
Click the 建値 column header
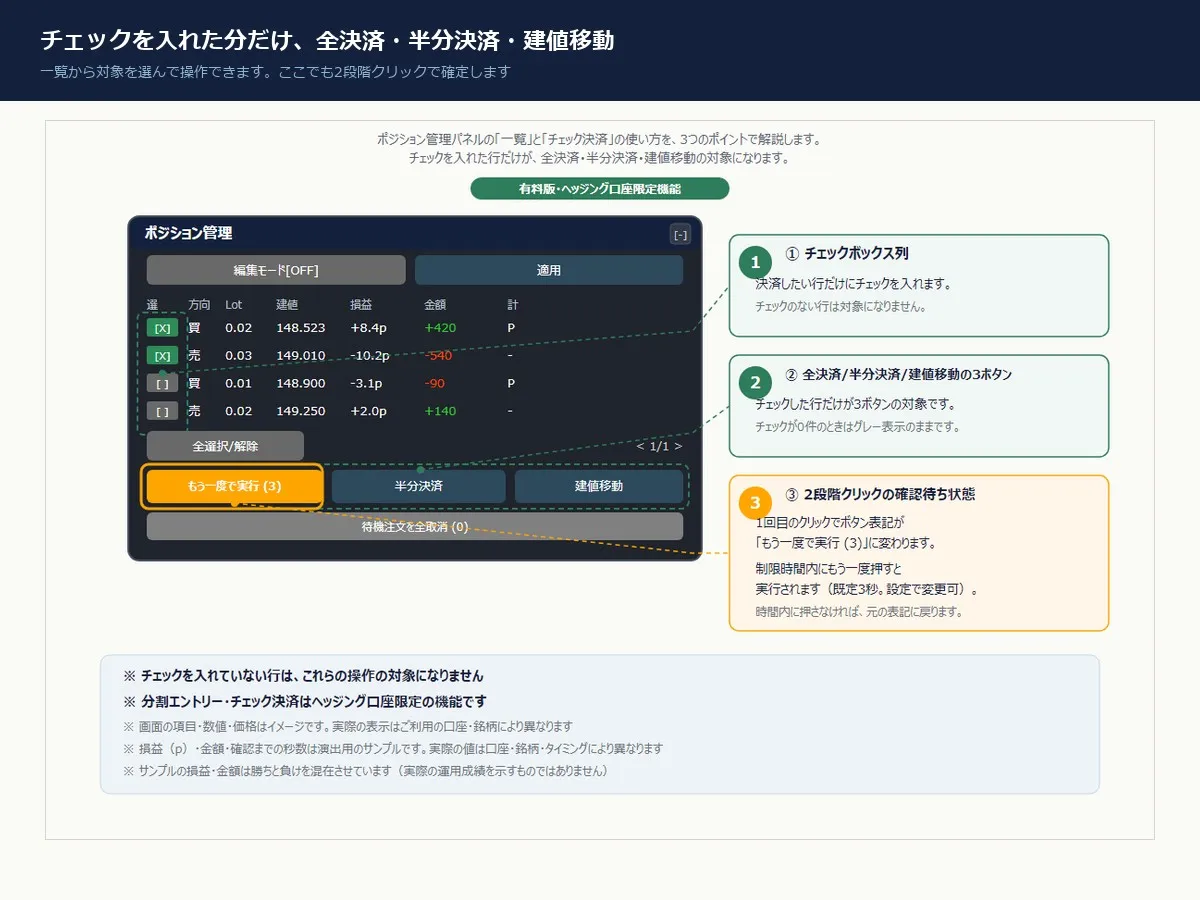pyautogui.click(x=287, y=304)
